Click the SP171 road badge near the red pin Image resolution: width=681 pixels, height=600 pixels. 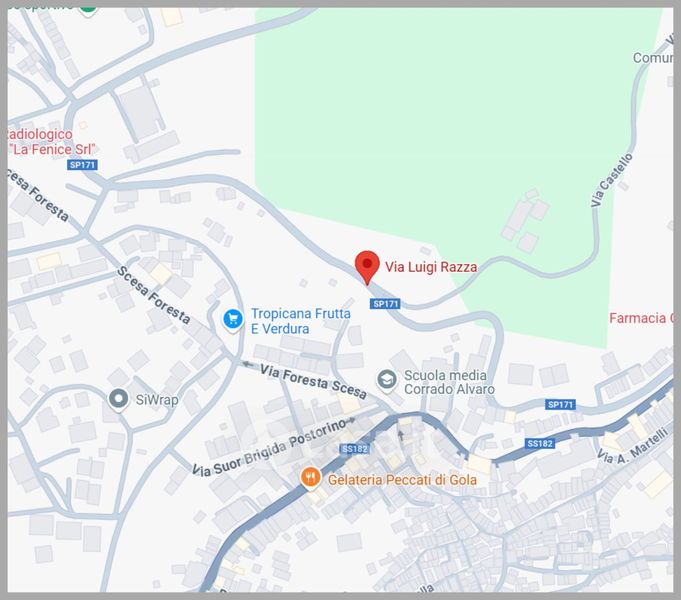pyautogui.click(x=385, y=304)
